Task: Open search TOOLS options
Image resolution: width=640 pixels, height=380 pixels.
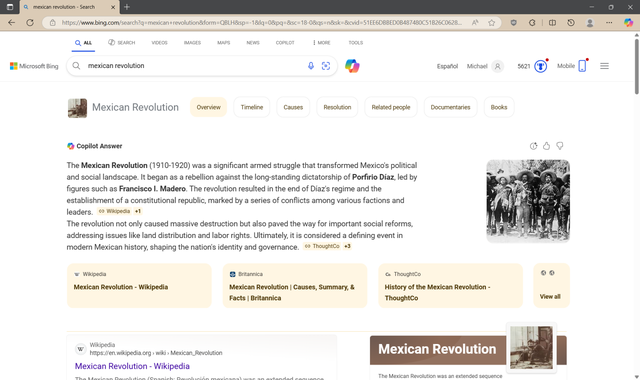Action: tap(356, 42)
